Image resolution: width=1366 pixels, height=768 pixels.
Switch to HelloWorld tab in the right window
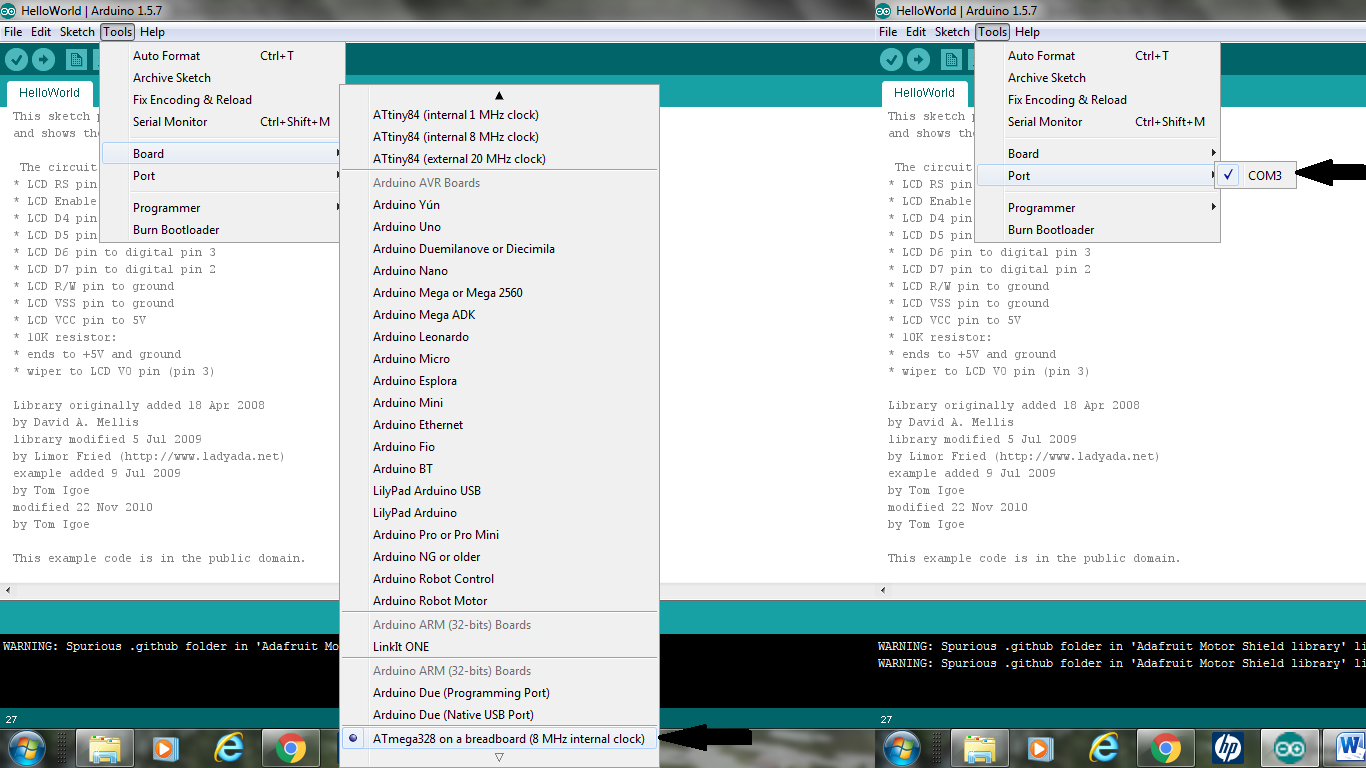pyautogui.click(x=924, y=93)
